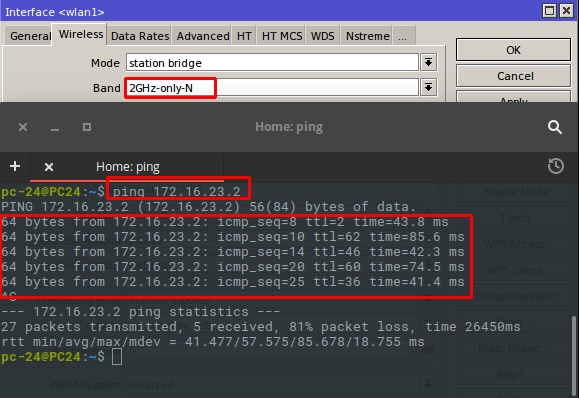Open the Advanced tab

[203, 36]
